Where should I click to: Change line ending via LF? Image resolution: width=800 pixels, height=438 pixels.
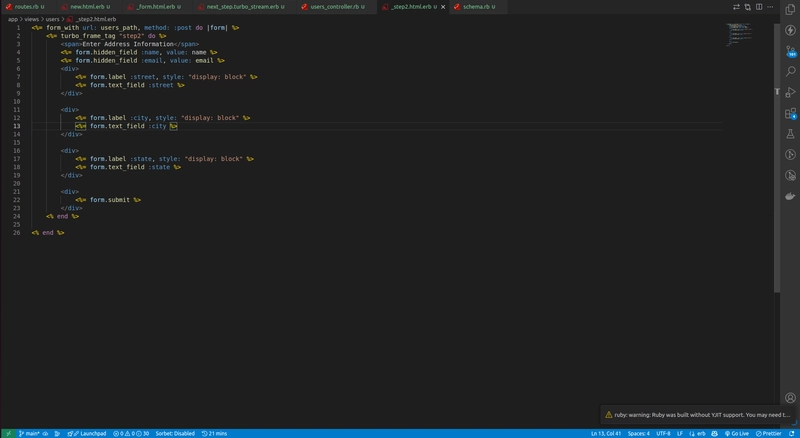coord(680,433)
